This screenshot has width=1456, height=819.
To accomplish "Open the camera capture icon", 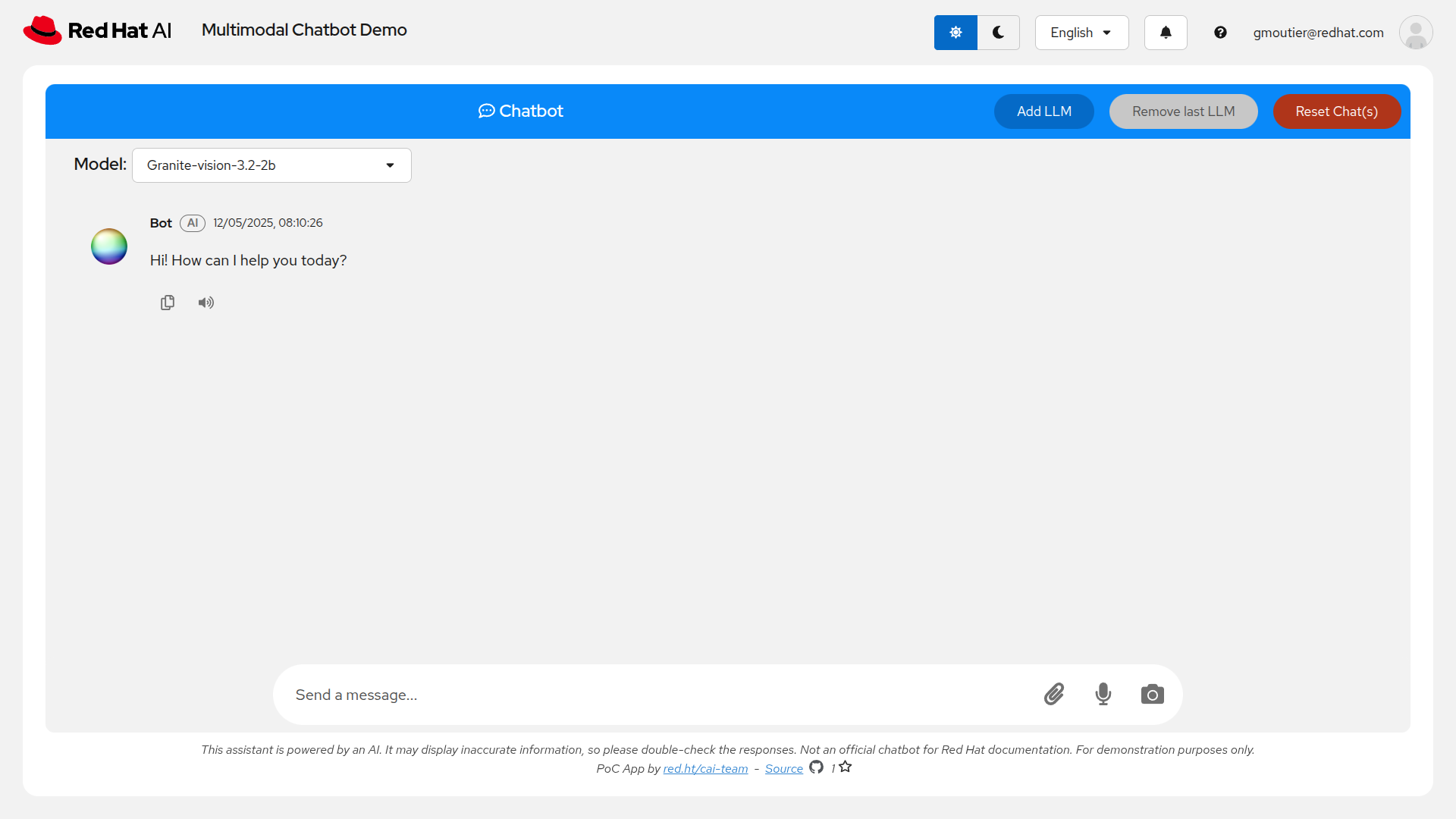I will pyautogui.click(x=1152, y=694).
